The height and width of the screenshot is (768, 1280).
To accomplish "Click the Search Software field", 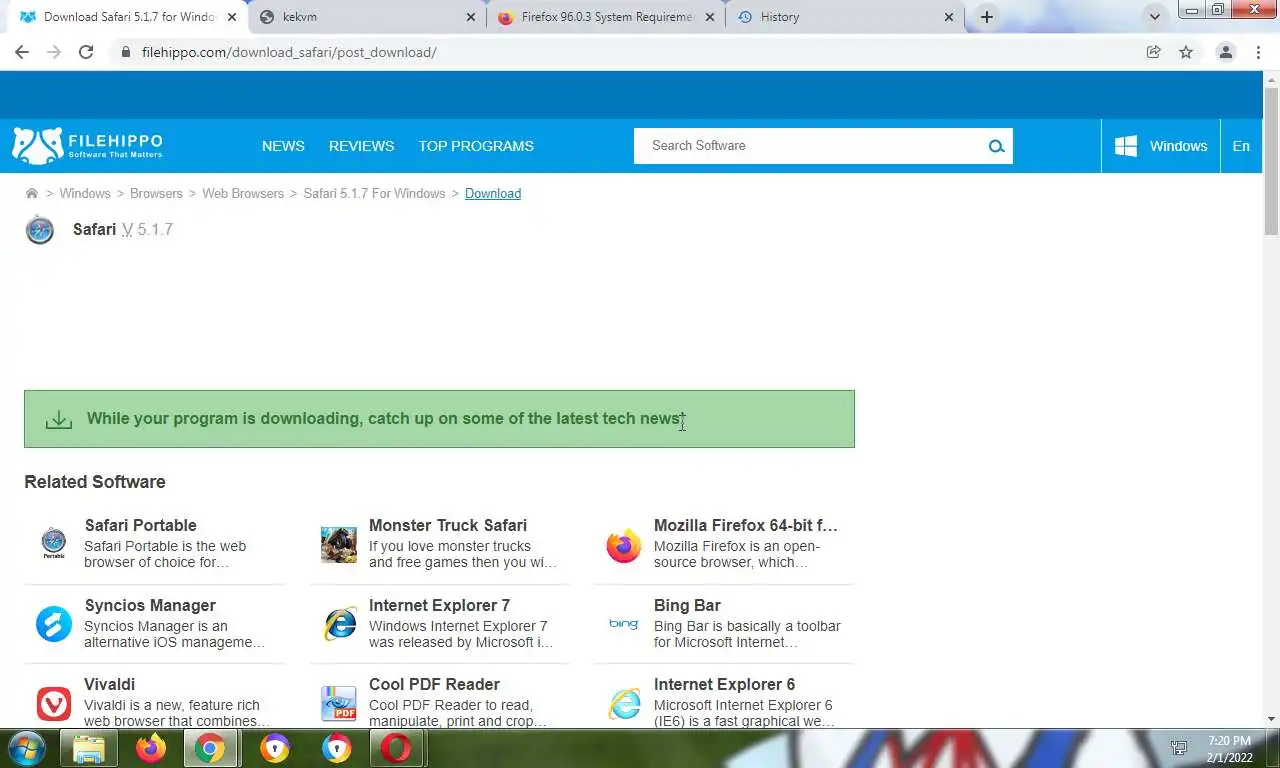I will tap(810, 146).
